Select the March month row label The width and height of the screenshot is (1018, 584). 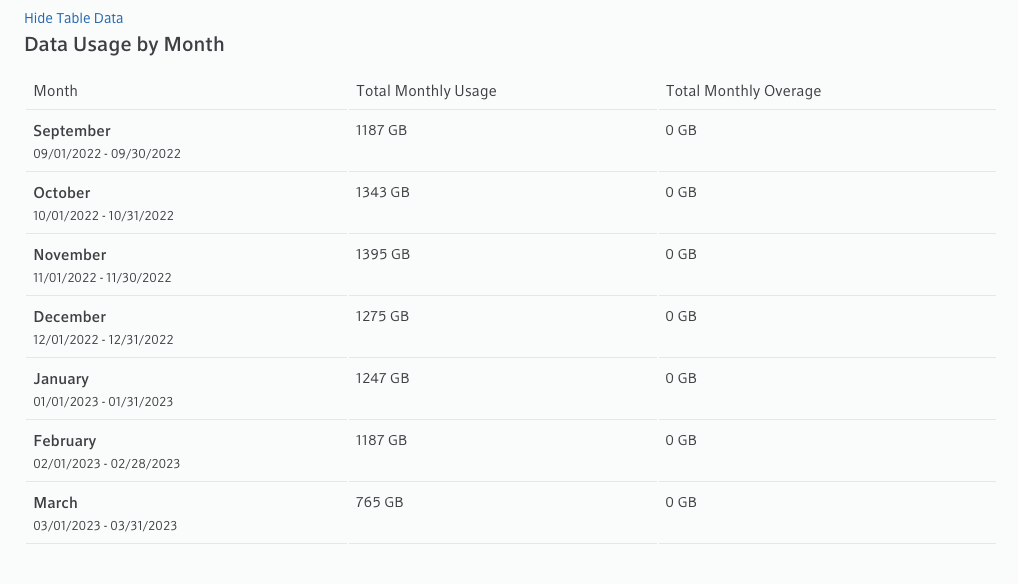(x=55, y=503)
